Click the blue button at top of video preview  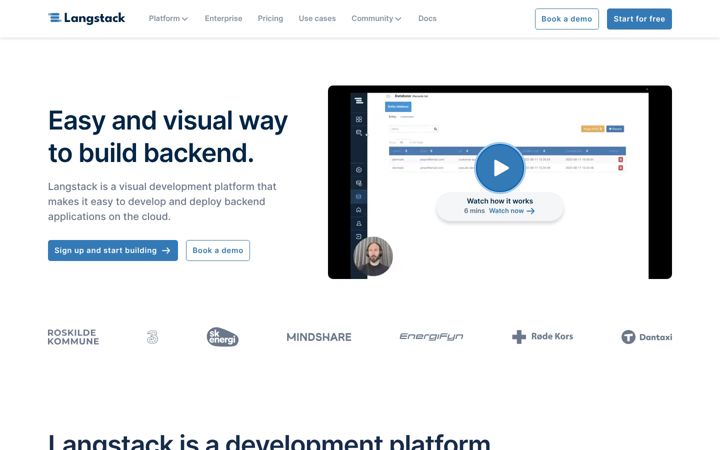(398, 107)
